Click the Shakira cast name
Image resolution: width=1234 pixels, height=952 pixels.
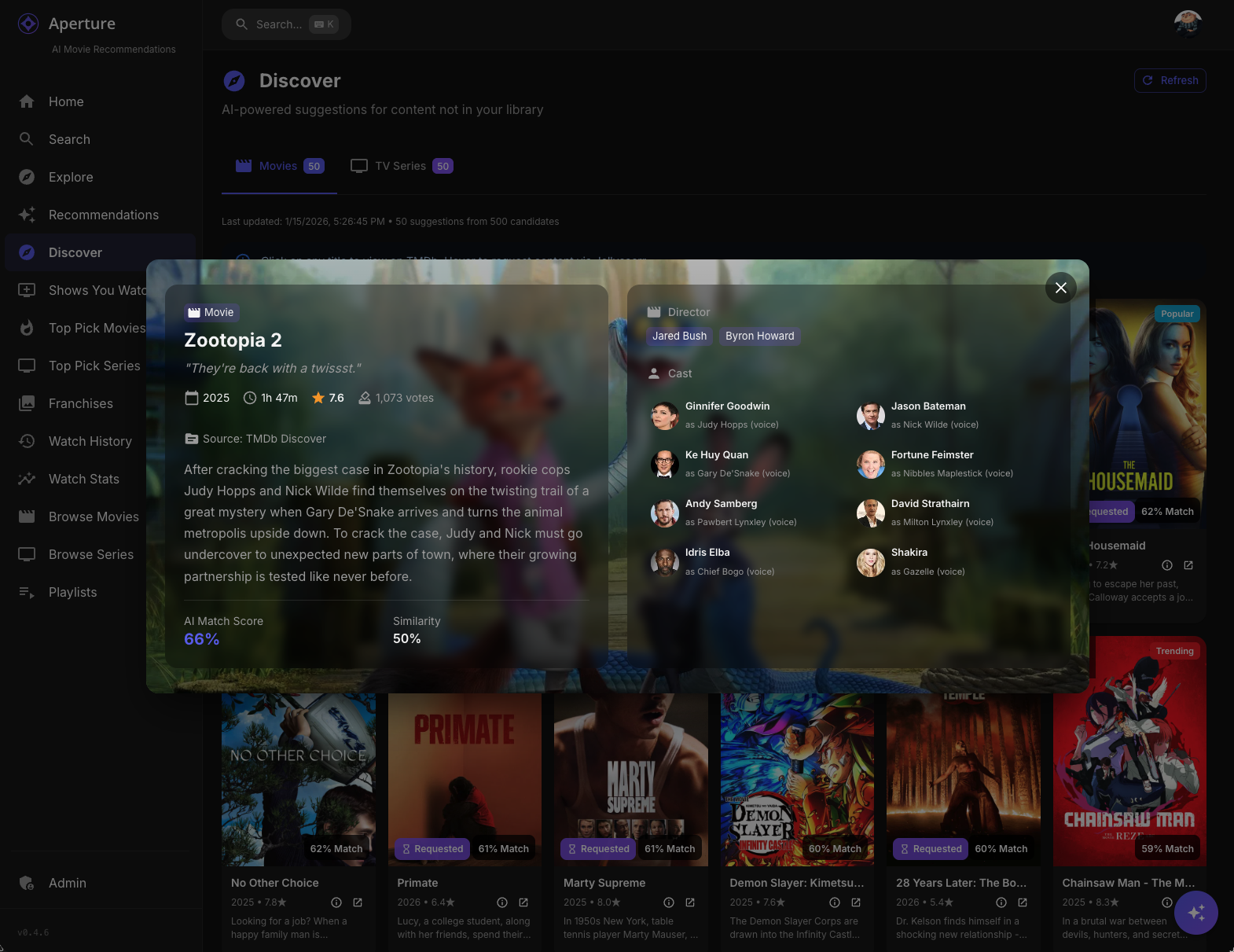pos(909,553)
